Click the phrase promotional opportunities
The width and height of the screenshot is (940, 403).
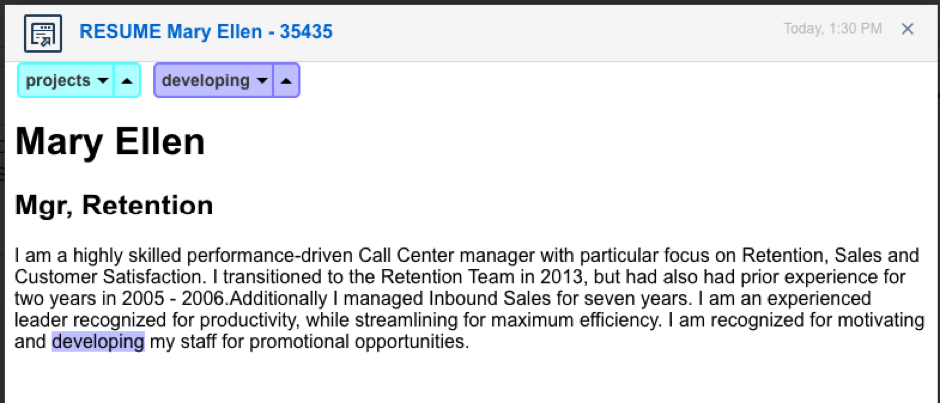(357, 342)
